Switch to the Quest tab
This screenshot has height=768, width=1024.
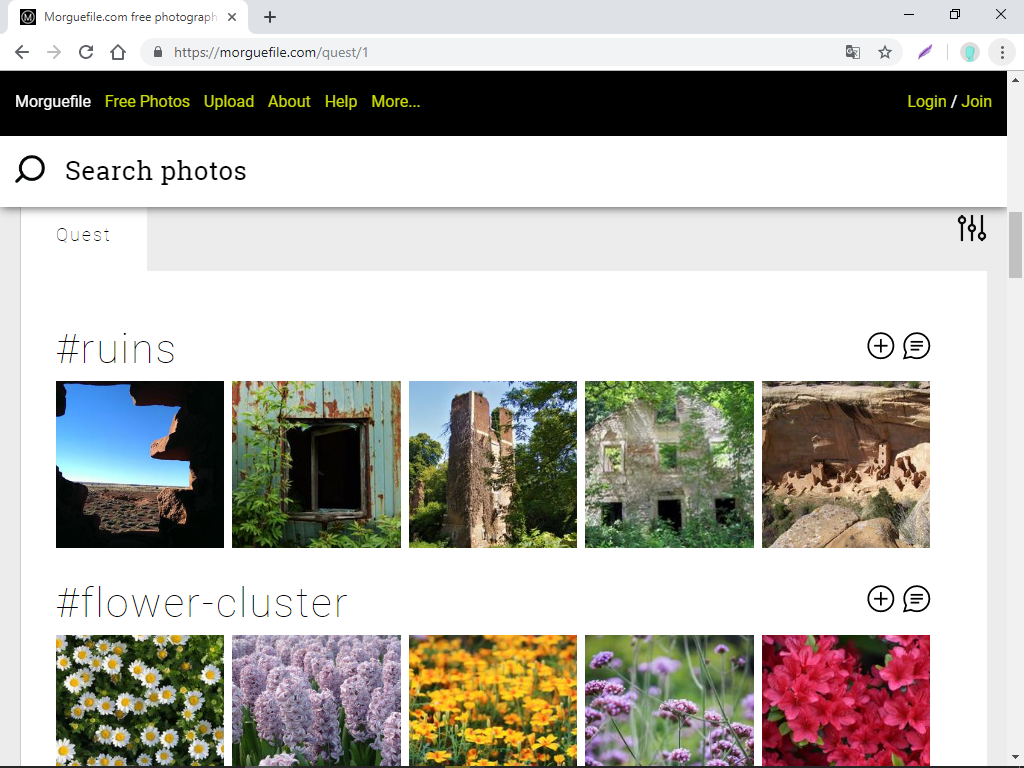tap(84, 235)
